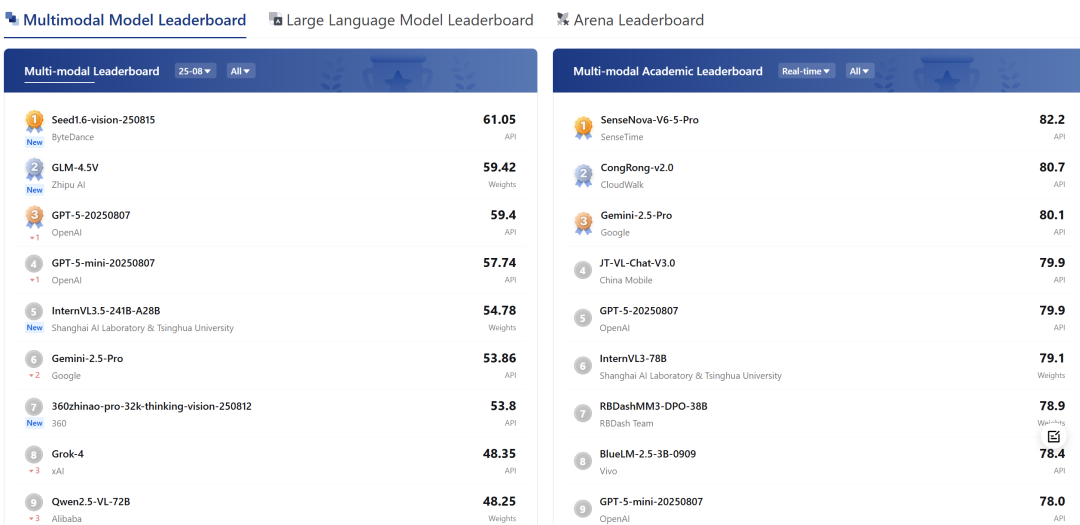This screenshot has height=525, width=1080.
Task: Click the rank 8 badge beside Grok-4
Action: click(x=35, y=455)
